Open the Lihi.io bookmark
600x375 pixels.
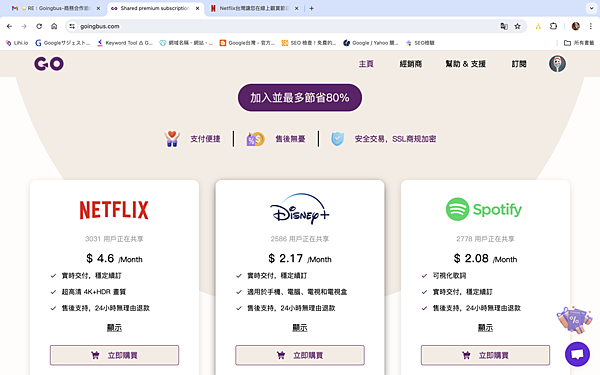(x=17, y=43)
